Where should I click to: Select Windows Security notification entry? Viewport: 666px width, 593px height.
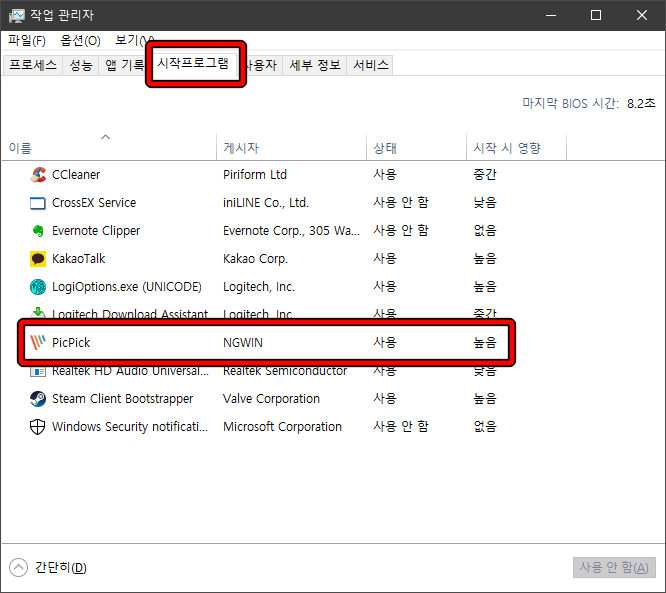pos(130,427)
